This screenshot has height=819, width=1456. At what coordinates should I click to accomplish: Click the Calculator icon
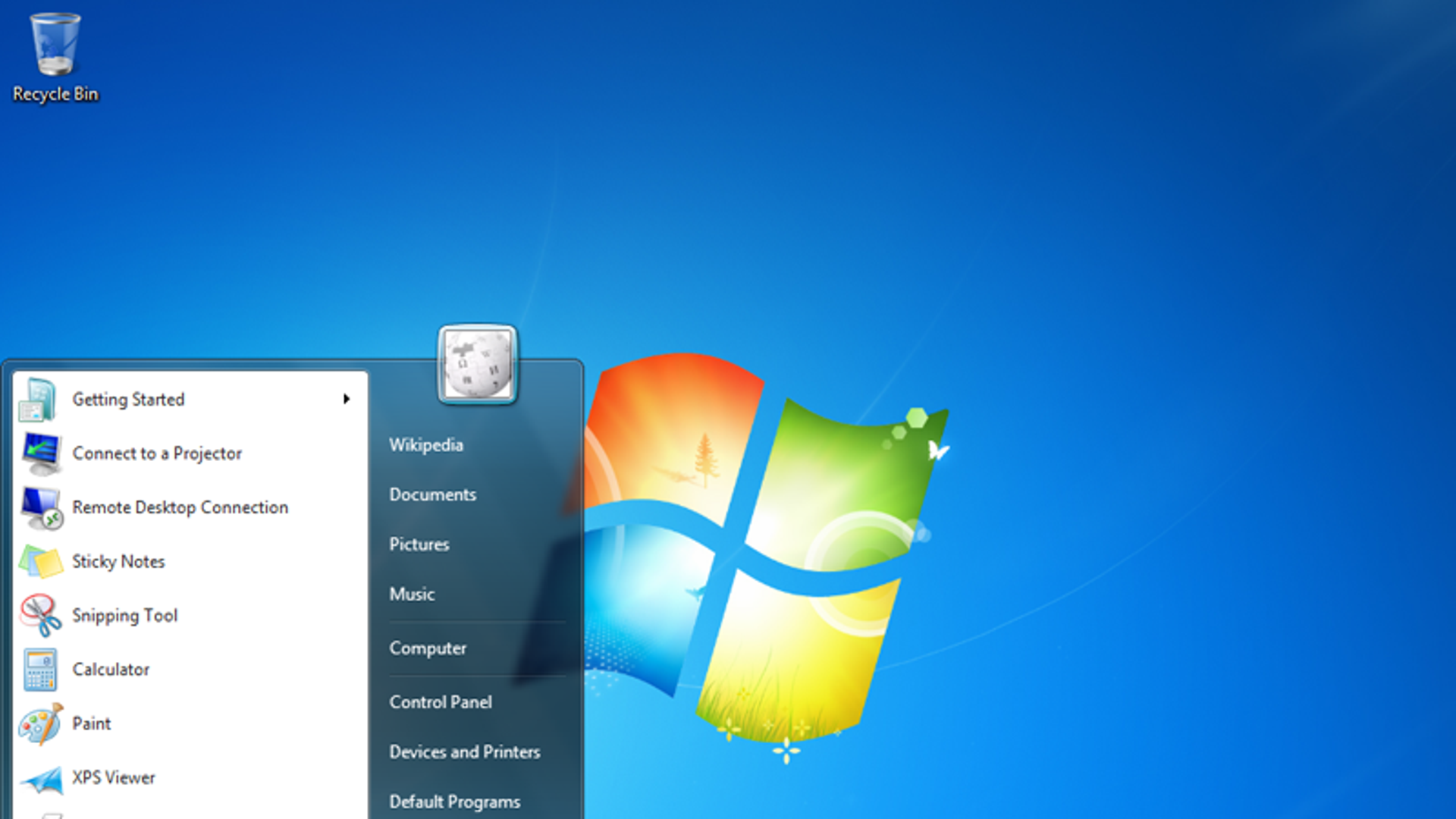[40, 670]
